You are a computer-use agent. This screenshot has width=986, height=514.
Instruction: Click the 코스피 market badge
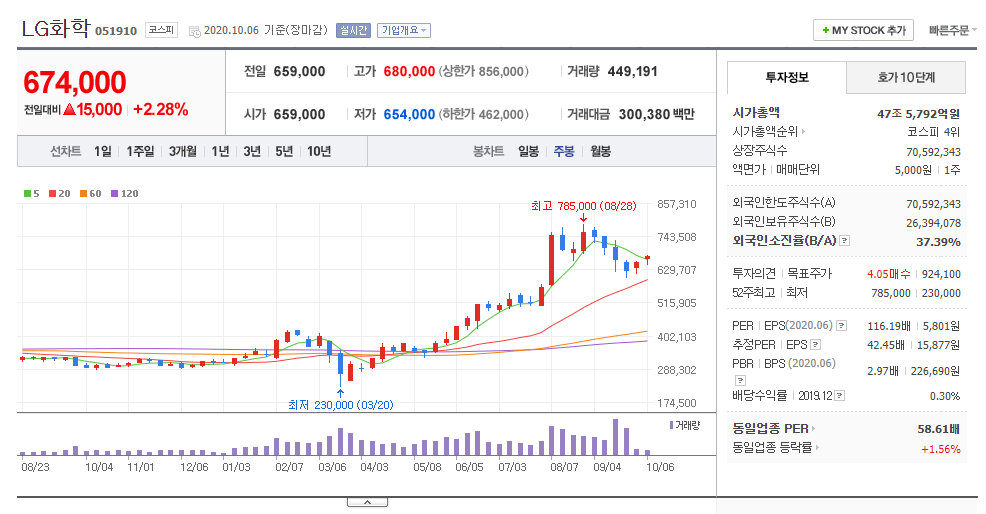161,30
